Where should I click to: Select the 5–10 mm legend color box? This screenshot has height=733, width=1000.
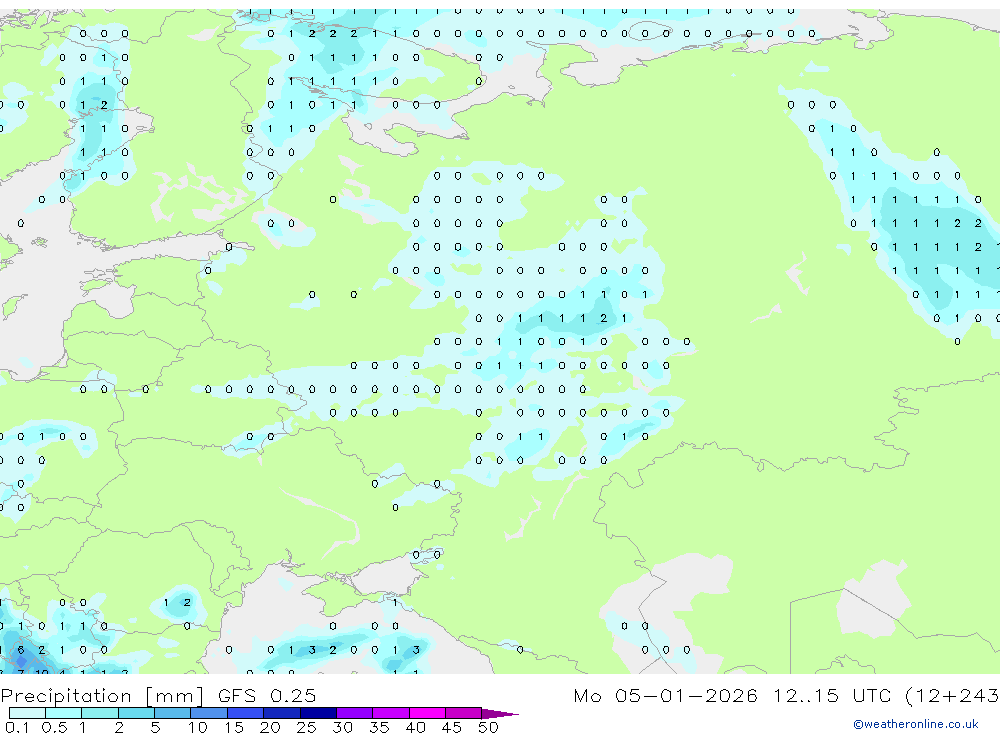coord(173,713)
